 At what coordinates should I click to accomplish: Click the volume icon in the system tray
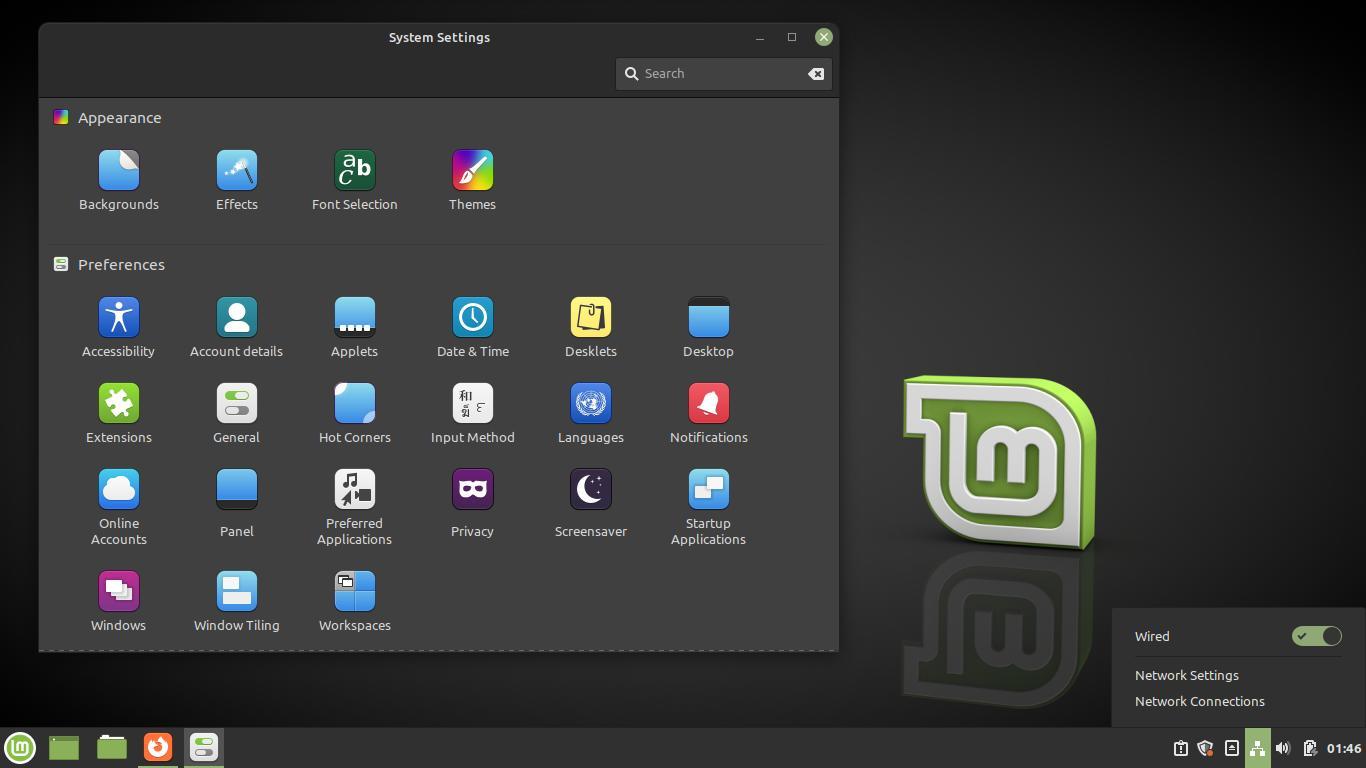point(1283,747)
